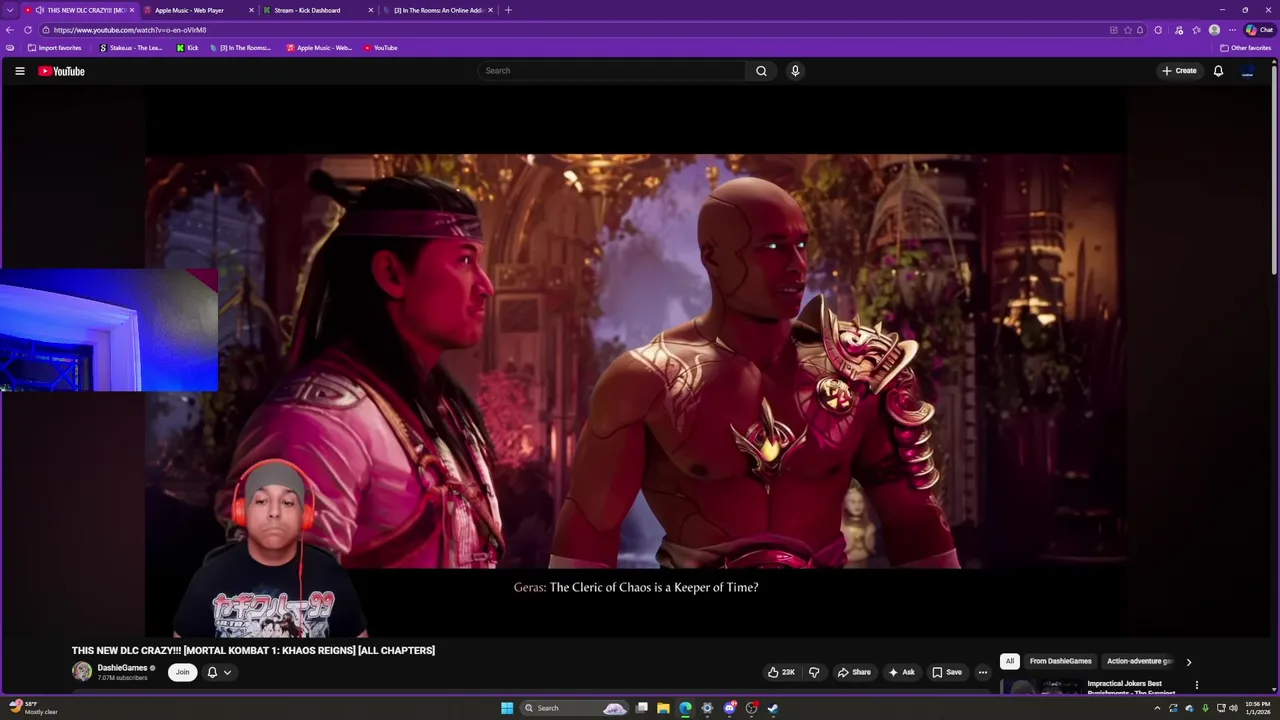Like the video with thumbs up
1280x720 pixels.
tap(781, 672)
